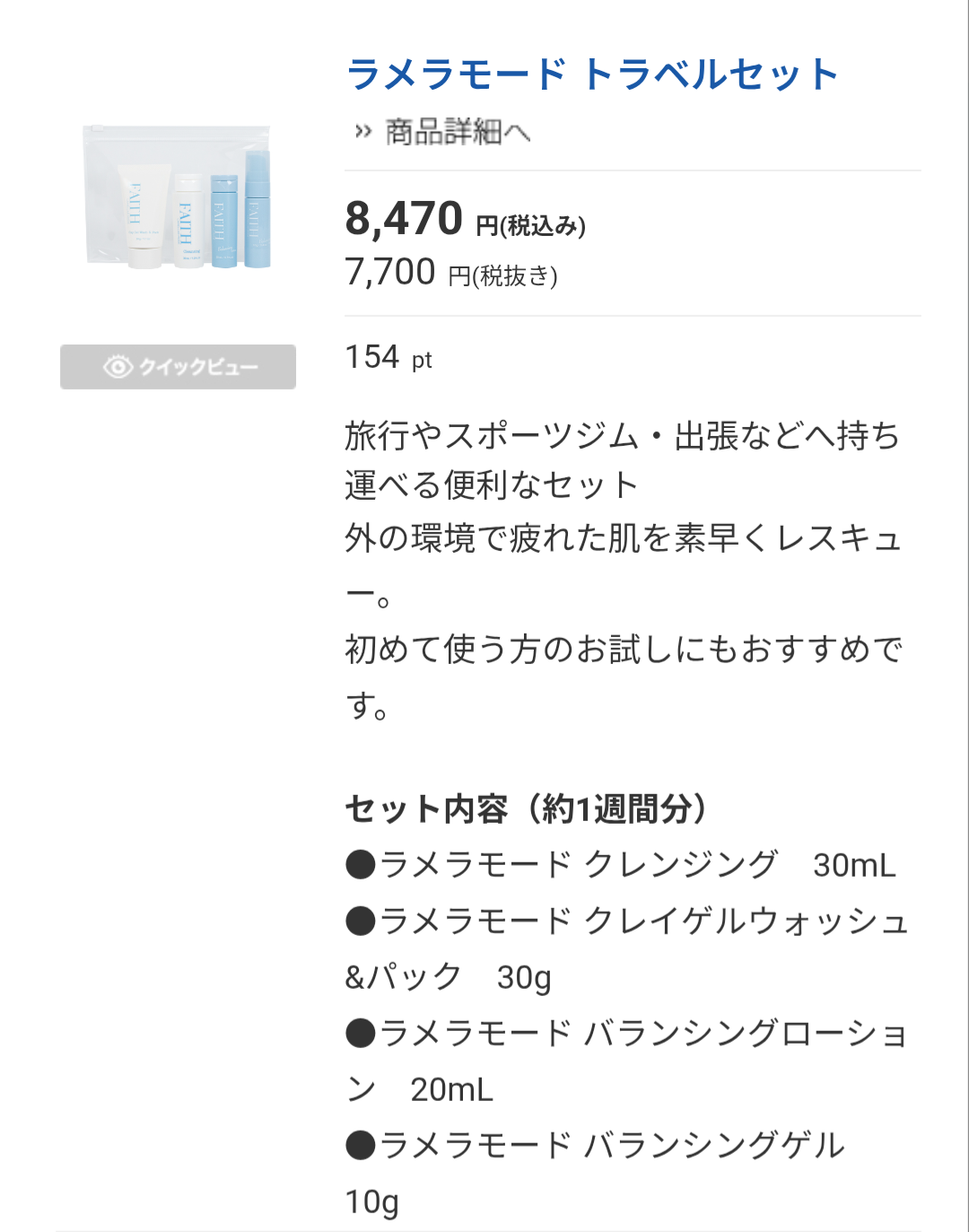The width and height of the screenshot is (969, 1232).
Task: Select the 8,470 円 tax-included price
Action: [465, 220]
